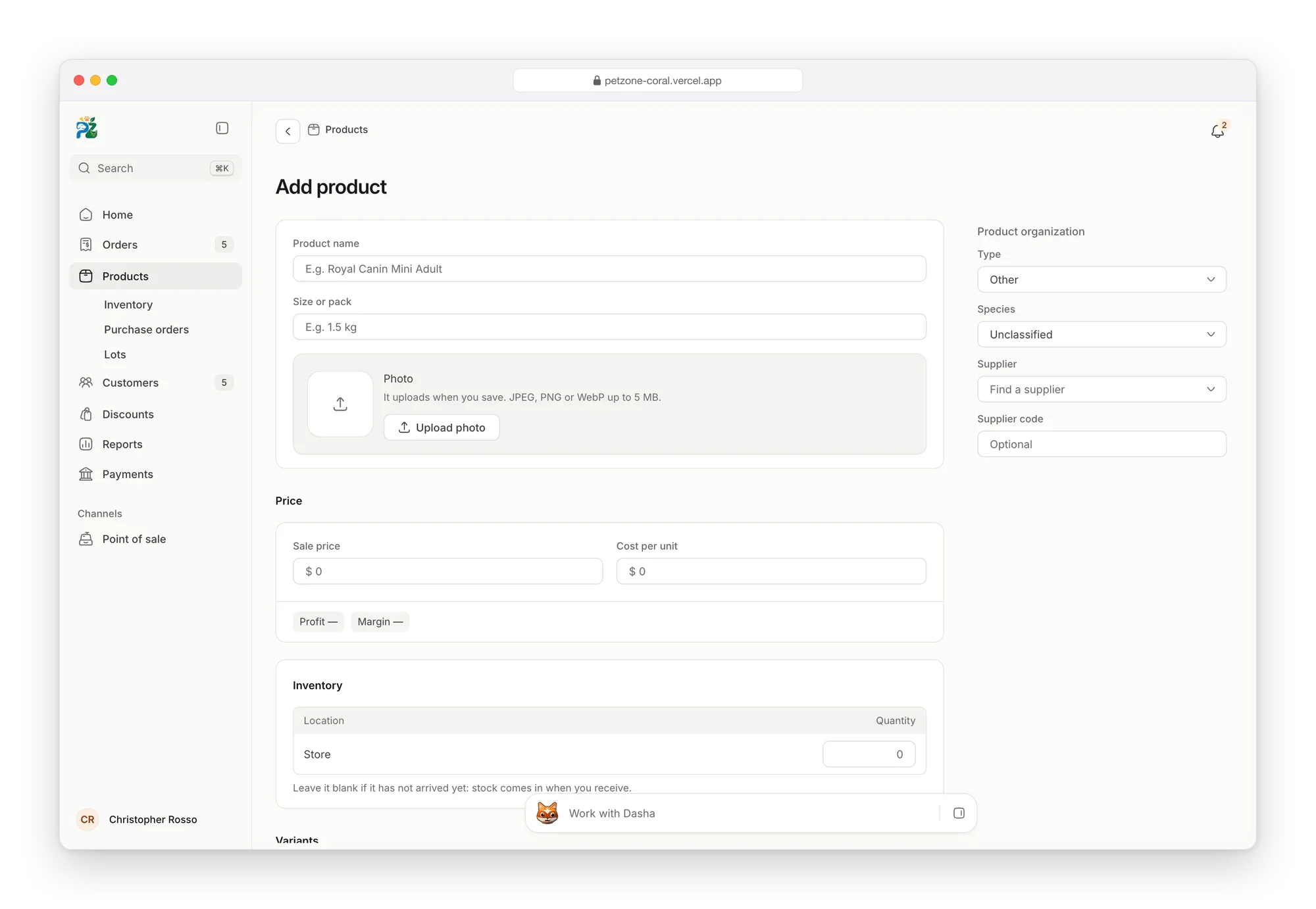Click the Home icon in the sidebar
This screenshot has width=1316, height=909.
click(x=86, y=214)
